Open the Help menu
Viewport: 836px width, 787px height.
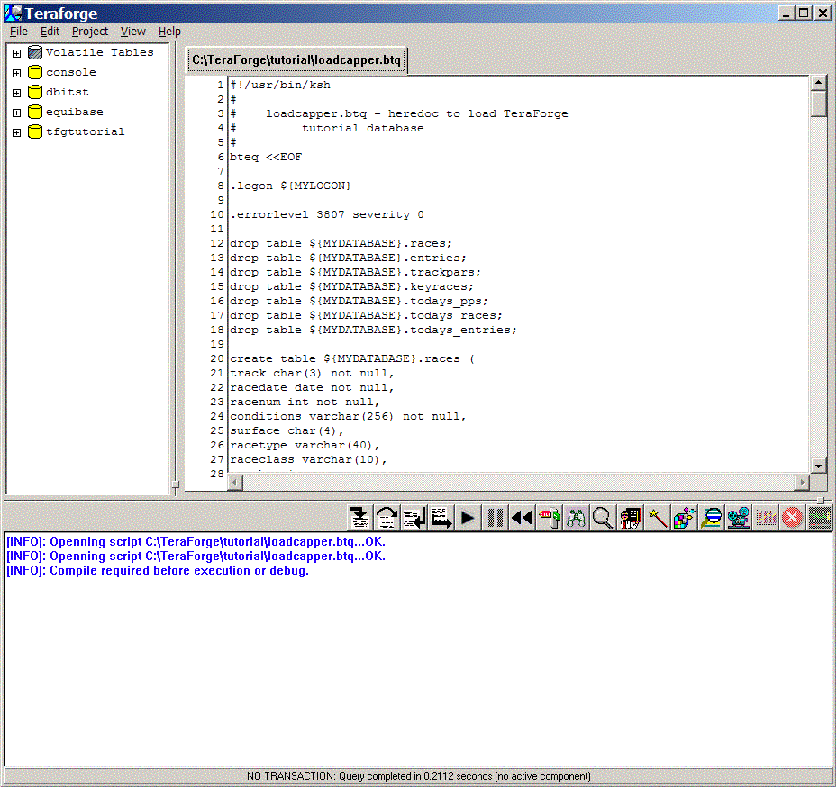click(169, 31)
